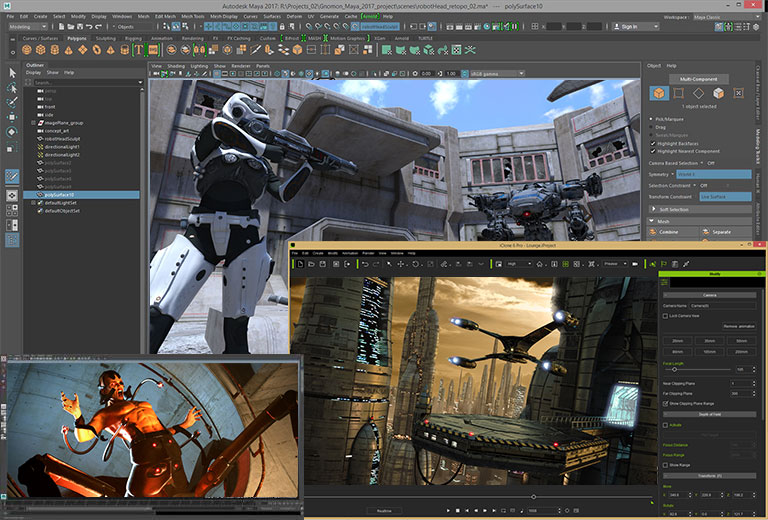Select the Move tool in Maya toolbox
This screenshot has width=768, height=520.
coord(12,117)
